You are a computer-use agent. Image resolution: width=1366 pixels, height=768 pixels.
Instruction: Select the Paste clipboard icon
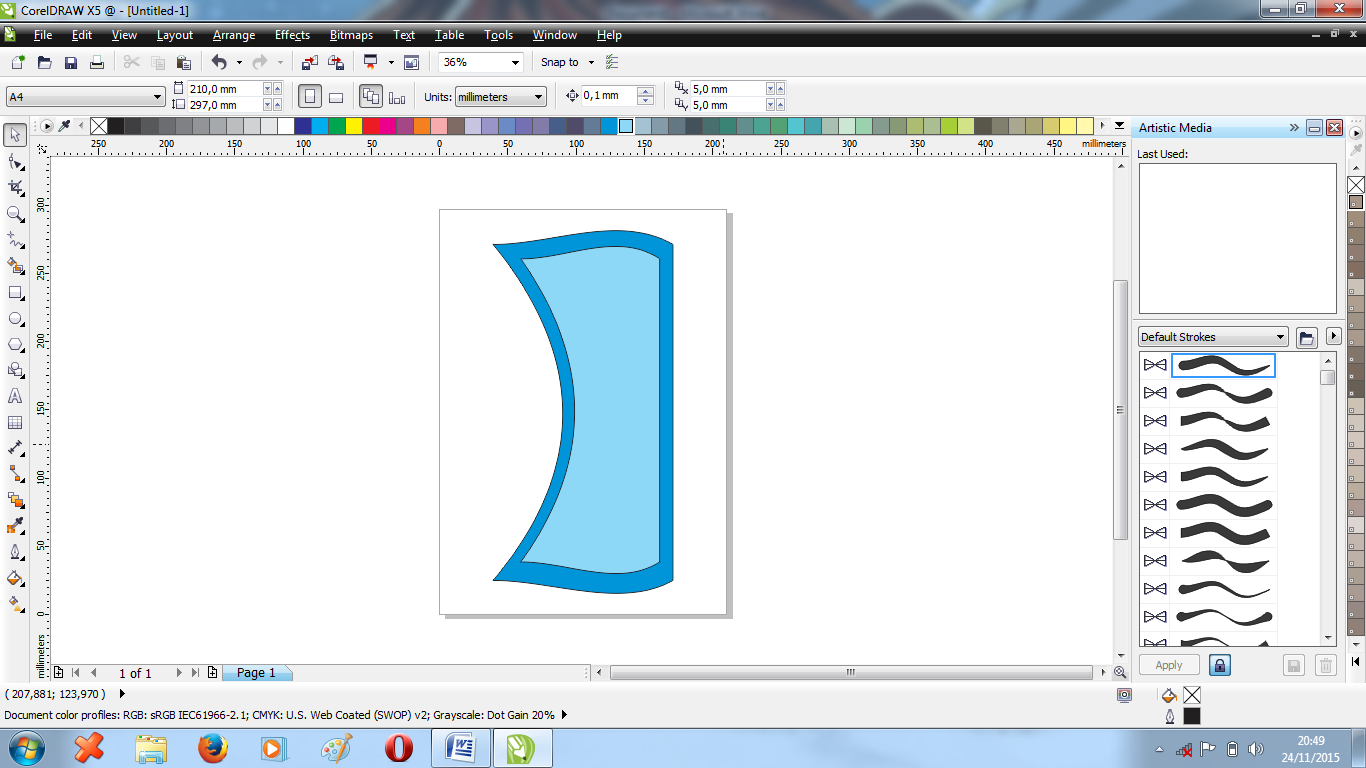(183, 62)
